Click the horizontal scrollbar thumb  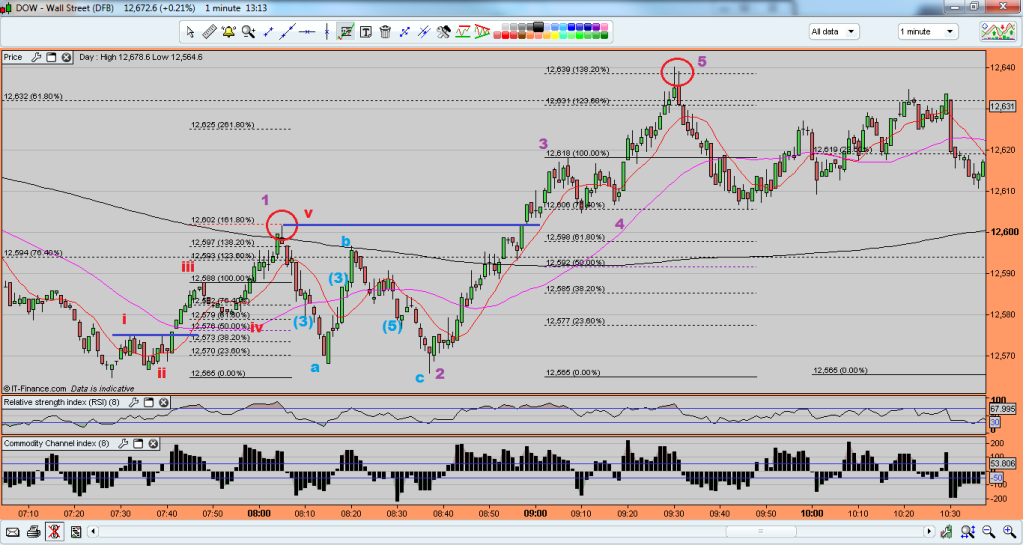tap(761, 531)
